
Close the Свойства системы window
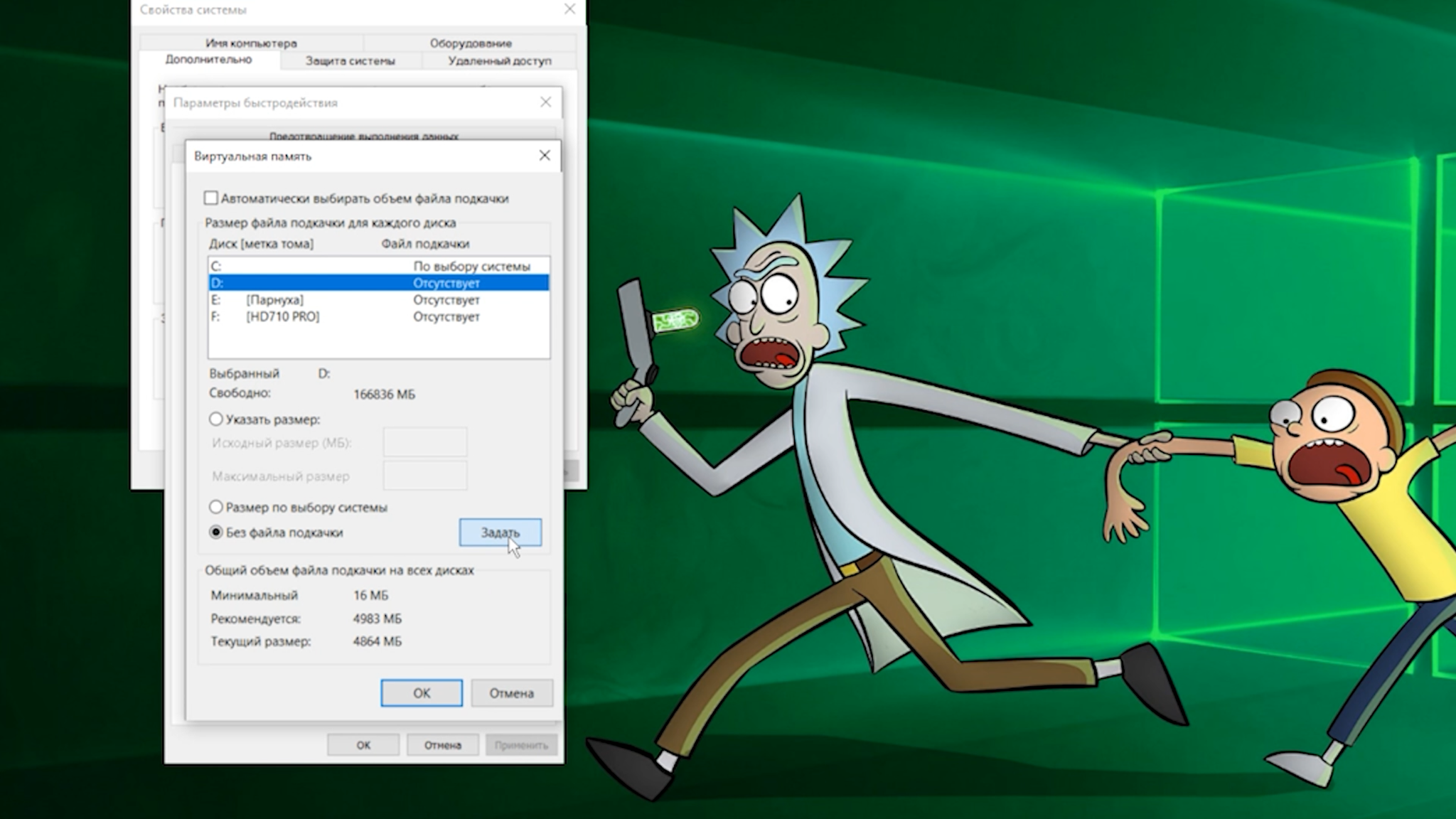(569, 9)
